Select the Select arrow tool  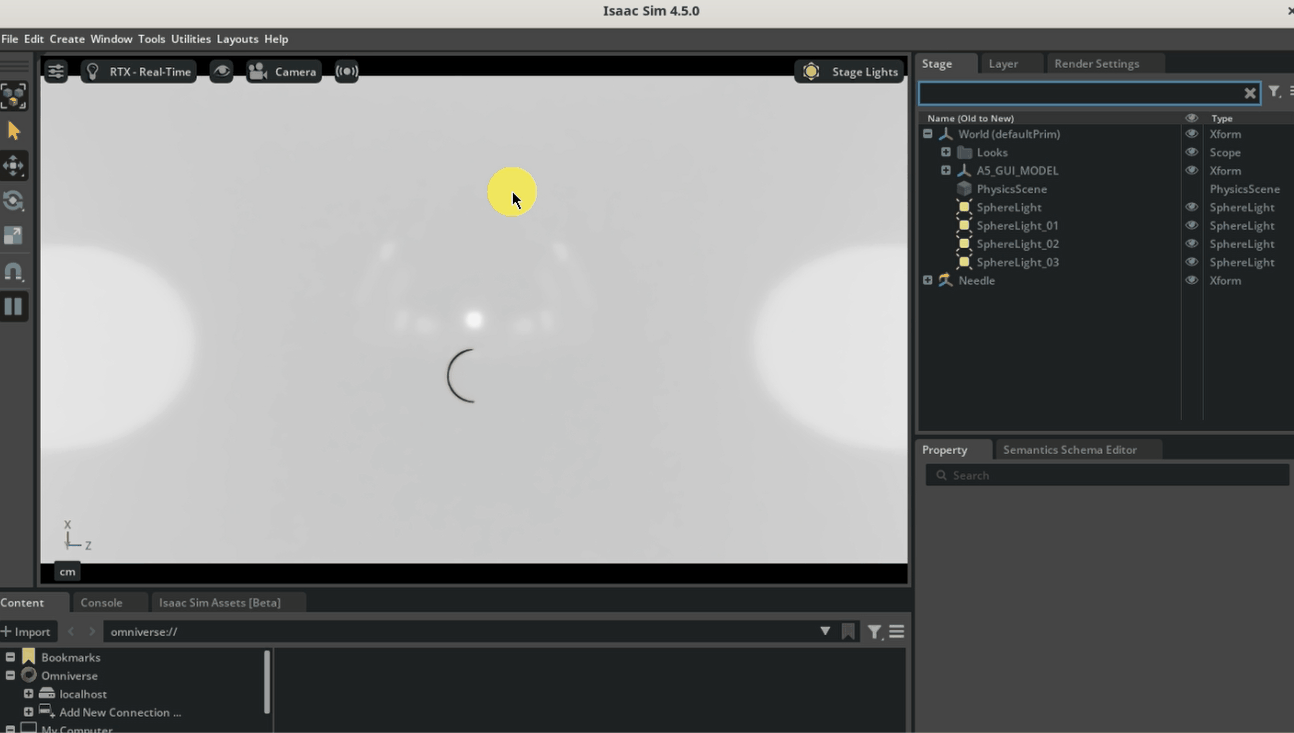15,130
